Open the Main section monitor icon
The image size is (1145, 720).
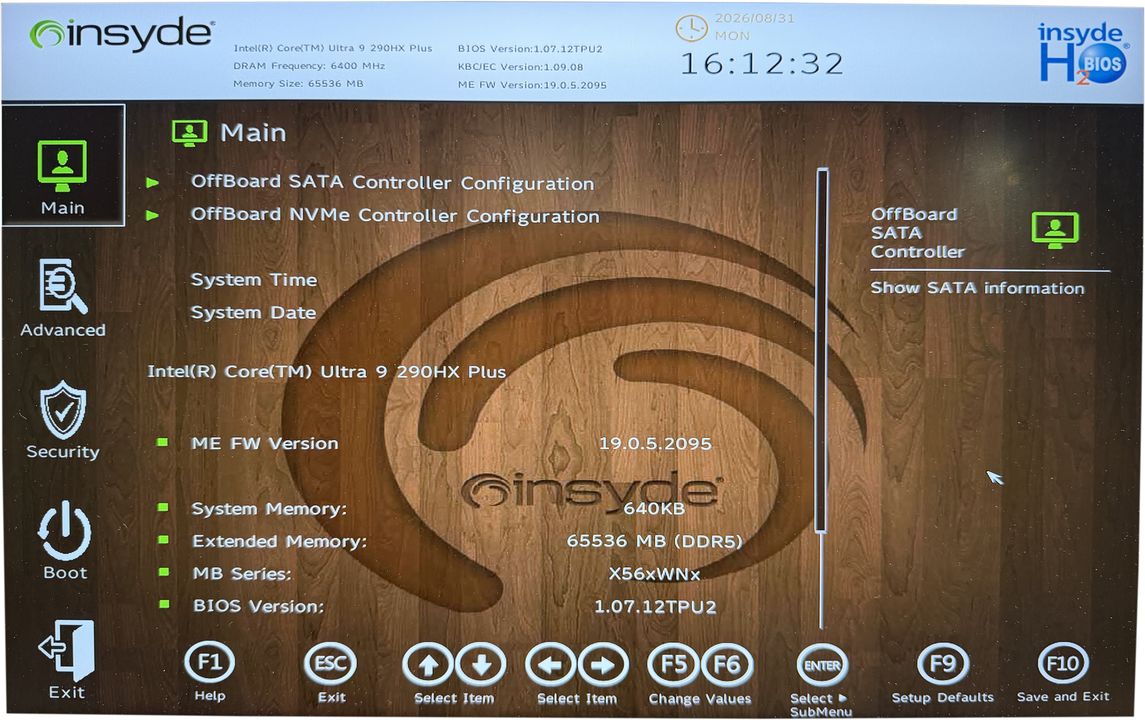click(x=62, y=165)
